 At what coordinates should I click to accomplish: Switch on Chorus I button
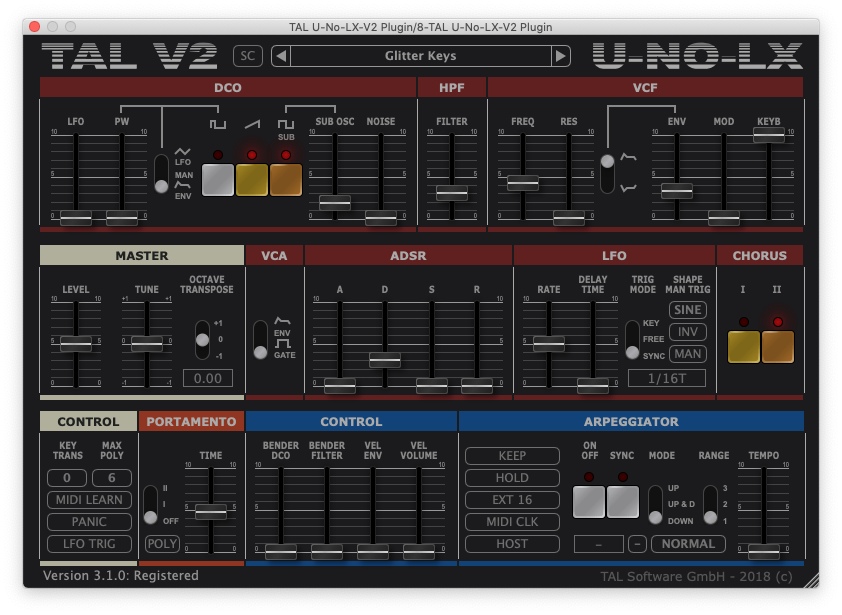coord(744,347)
